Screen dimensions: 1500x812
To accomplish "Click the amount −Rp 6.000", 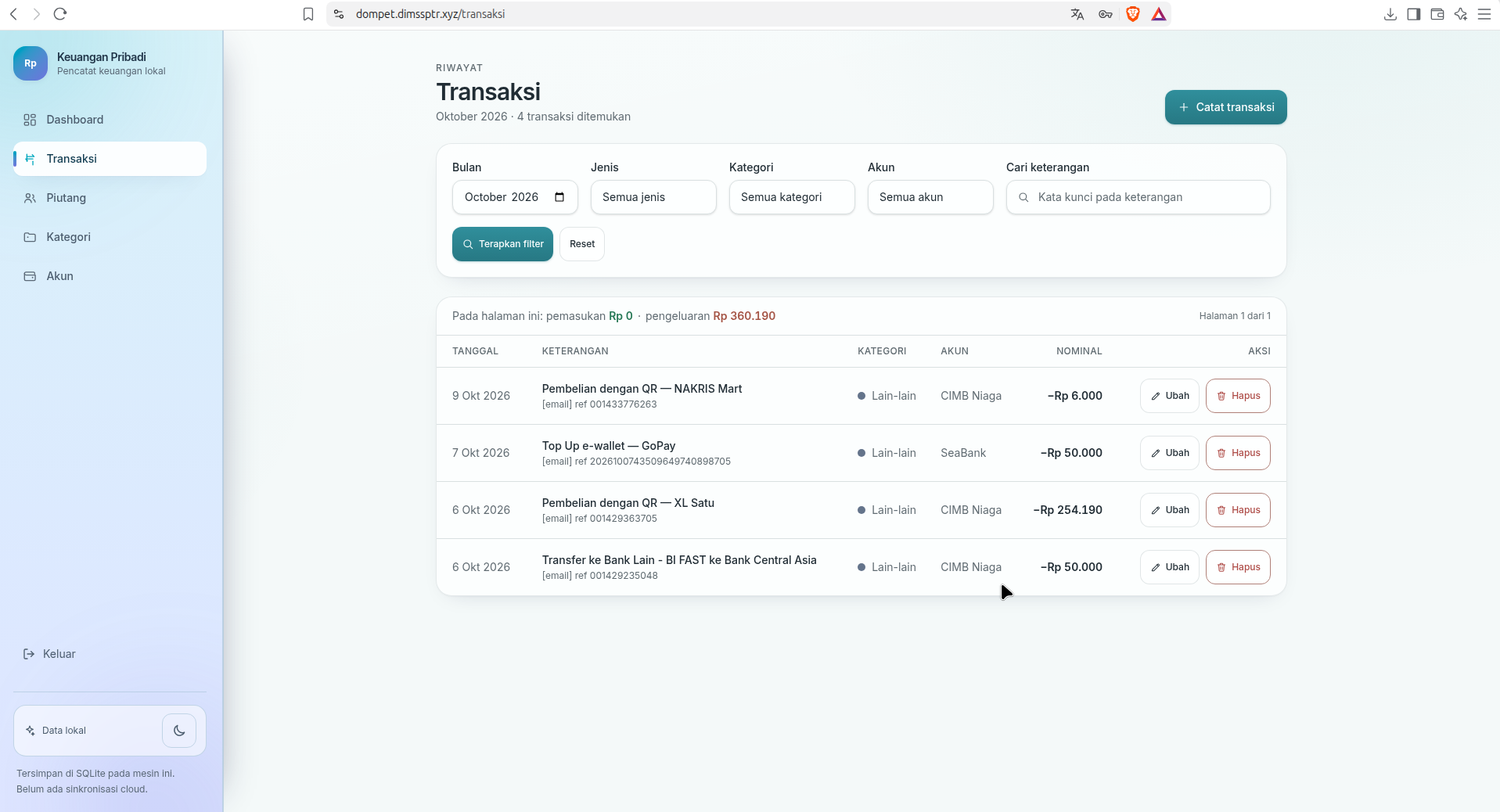I will [x=1075, y=396].
